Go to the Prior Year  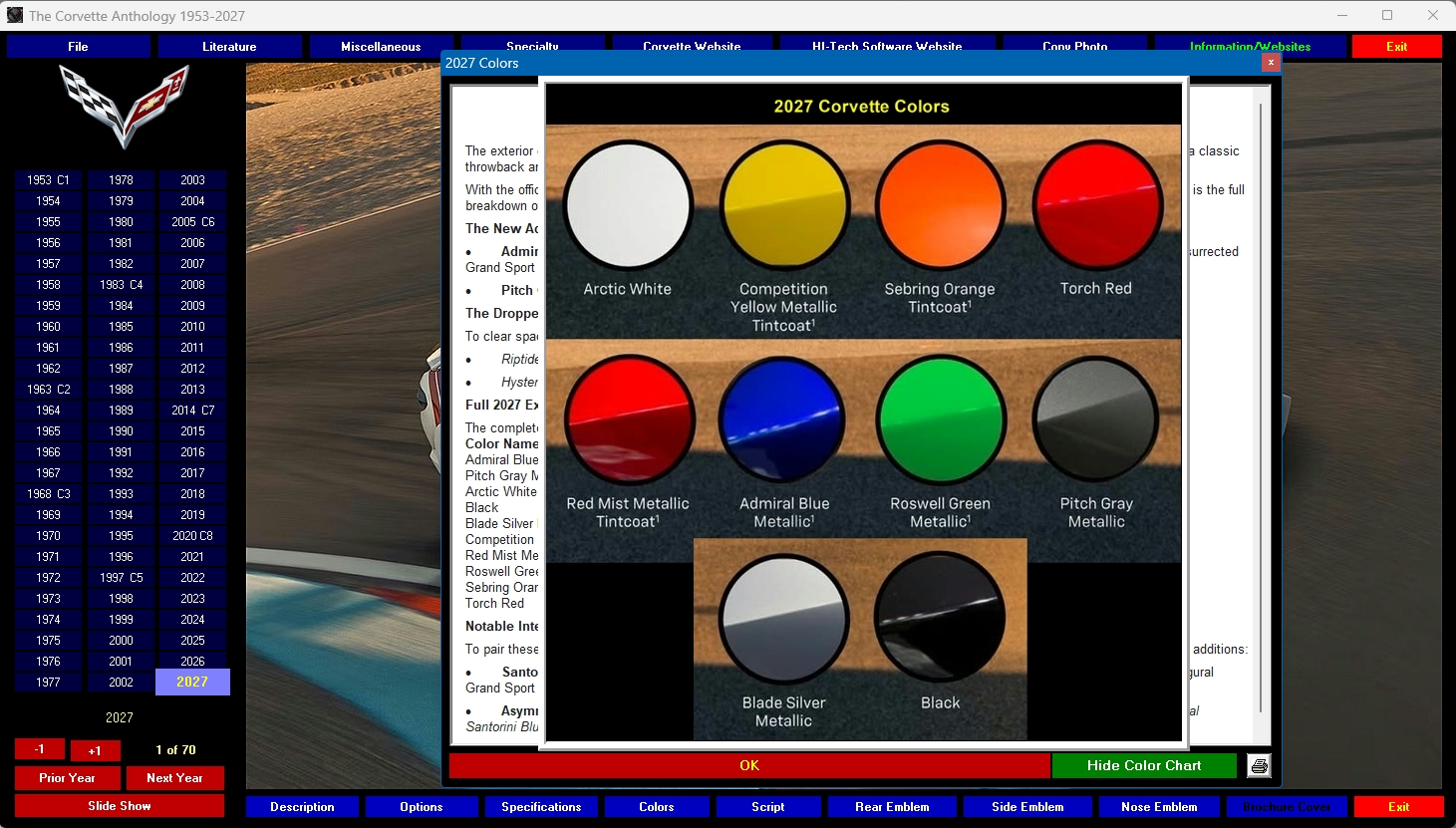[x=68, y=778]
